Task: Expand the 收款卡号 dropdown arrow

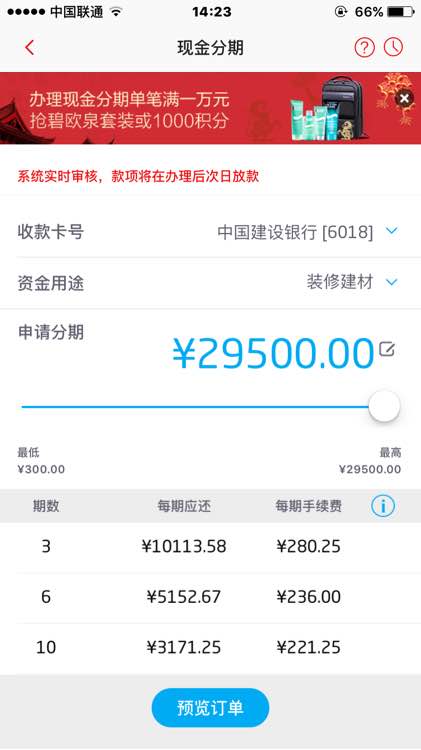Action: click(x=391, y=232)
